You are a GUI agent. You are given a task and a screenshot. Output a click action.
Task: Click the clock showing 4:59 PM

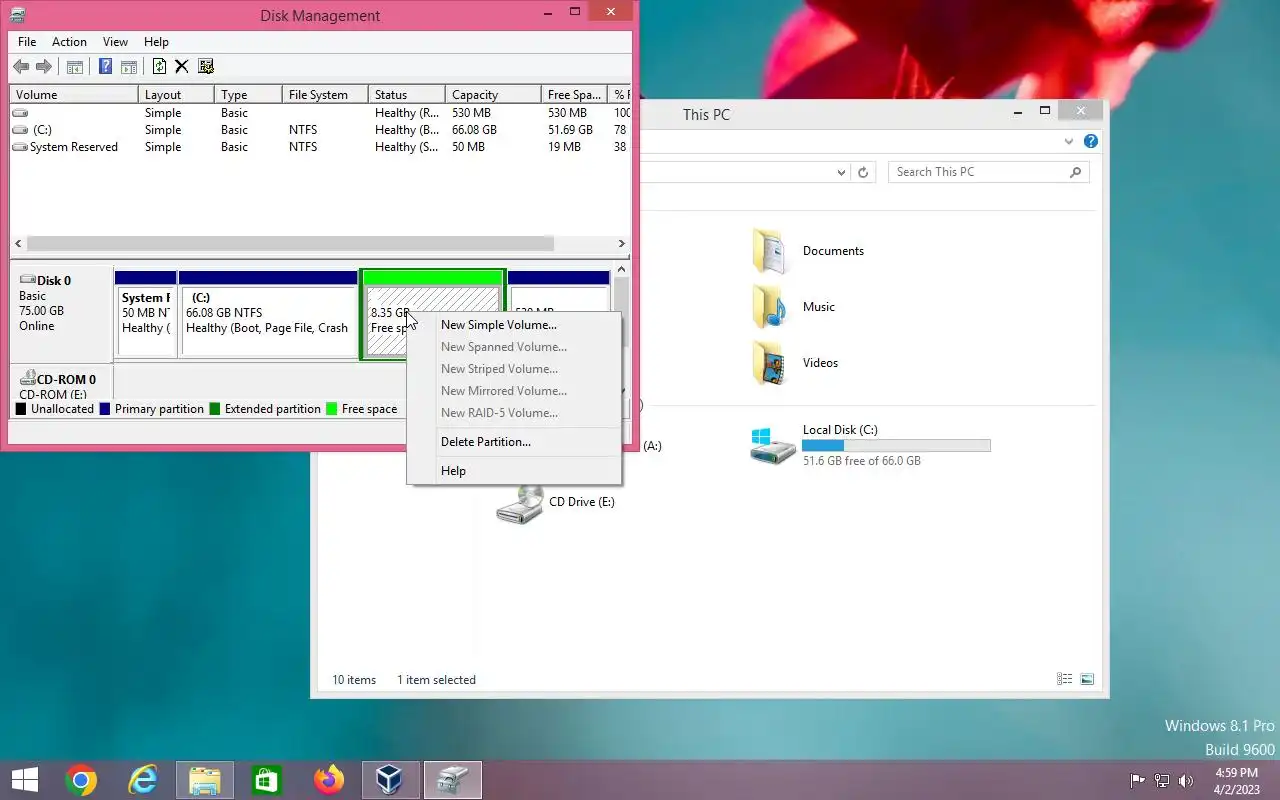[1236, 773]
